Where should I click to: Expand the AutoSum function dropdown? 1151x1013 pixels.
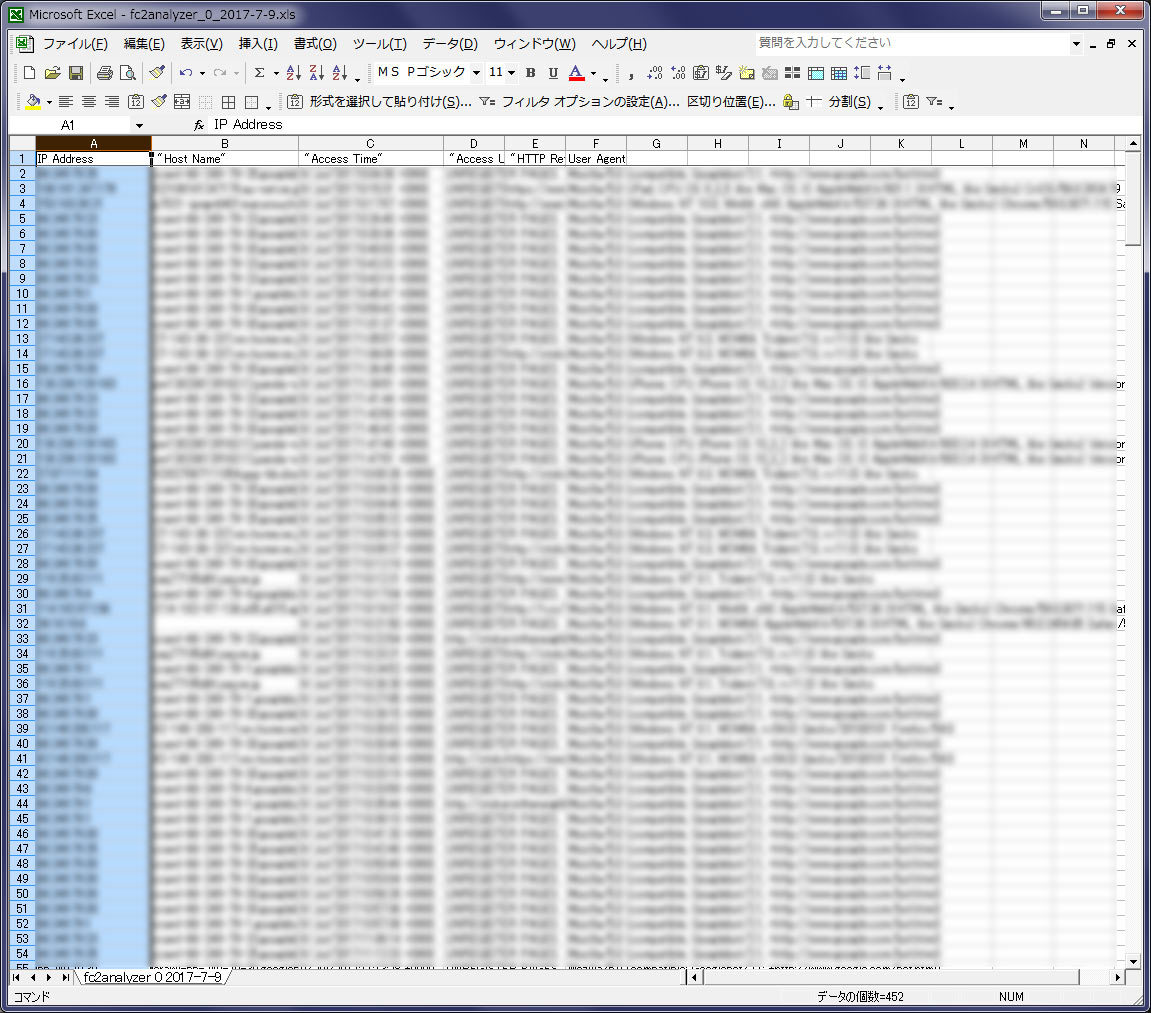pyautogui.click(x=276, y=73)
